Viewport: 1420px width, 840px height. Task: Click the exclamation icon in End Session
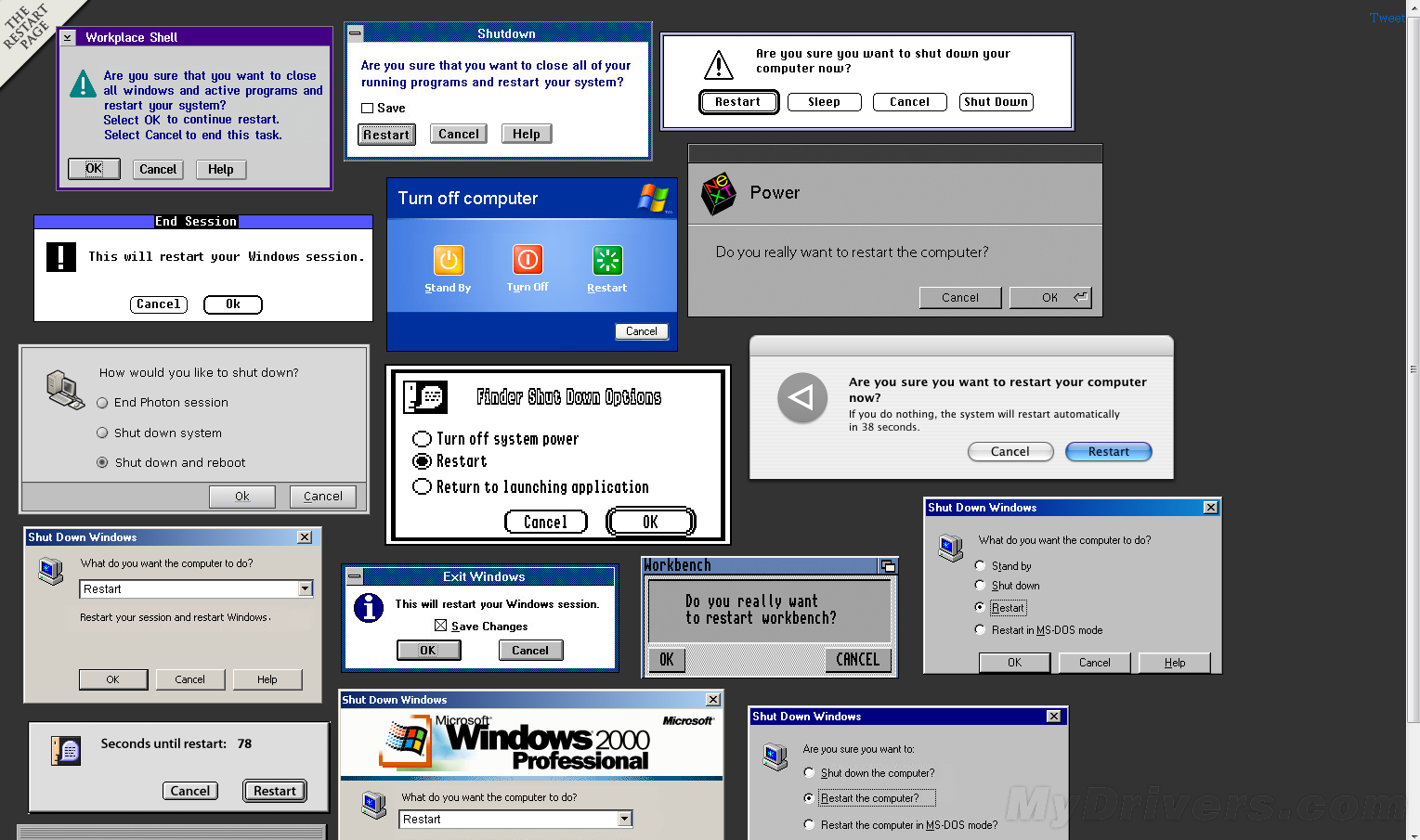pyautogui.click(x=61, y=256)
